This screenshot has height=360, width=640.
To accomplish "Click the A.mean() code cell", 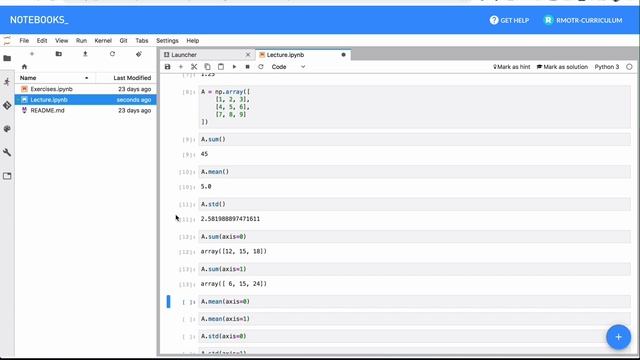I will pos(414,172).
